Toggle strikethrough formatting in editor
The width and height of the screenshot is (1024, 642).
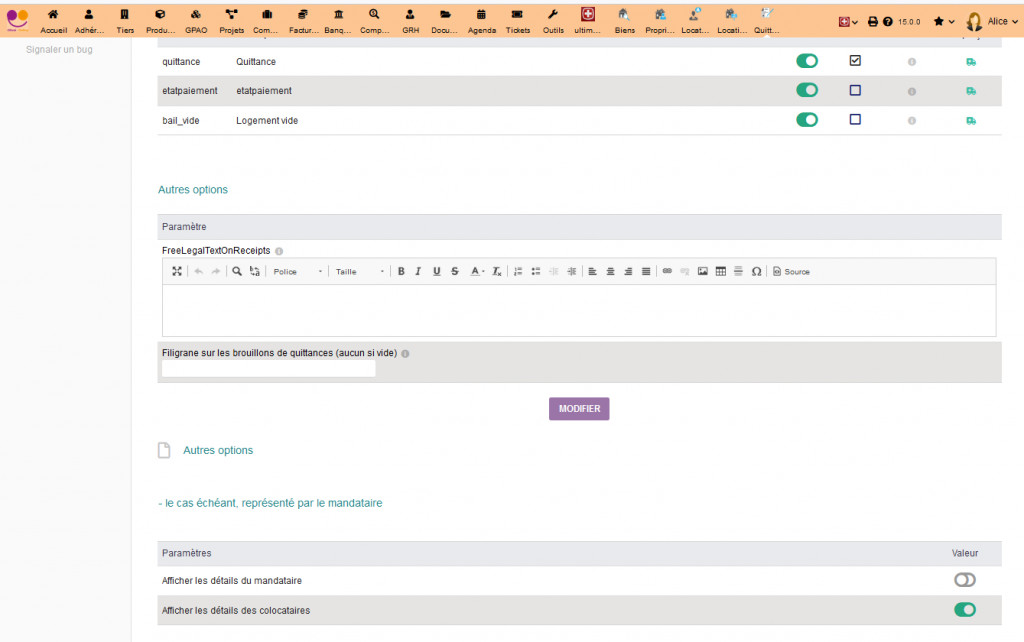[x=455, y=271]
